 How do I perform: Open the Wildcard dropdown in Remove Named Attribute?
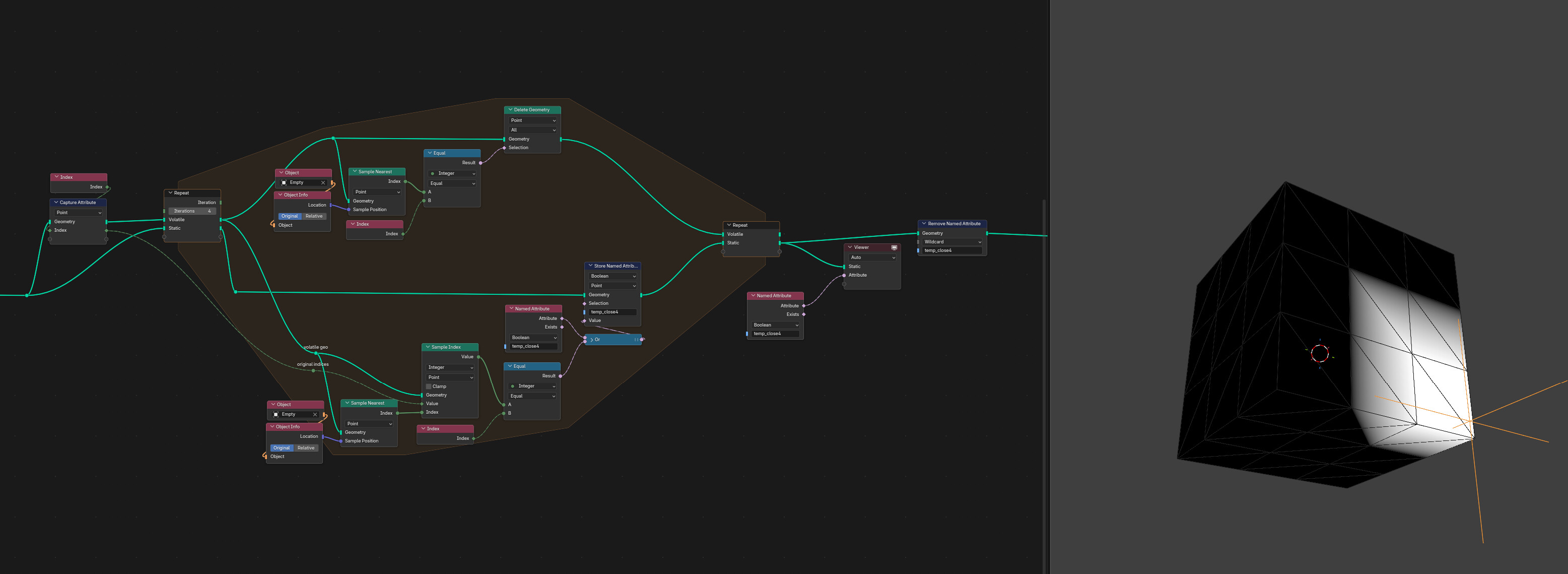[952, 242]
